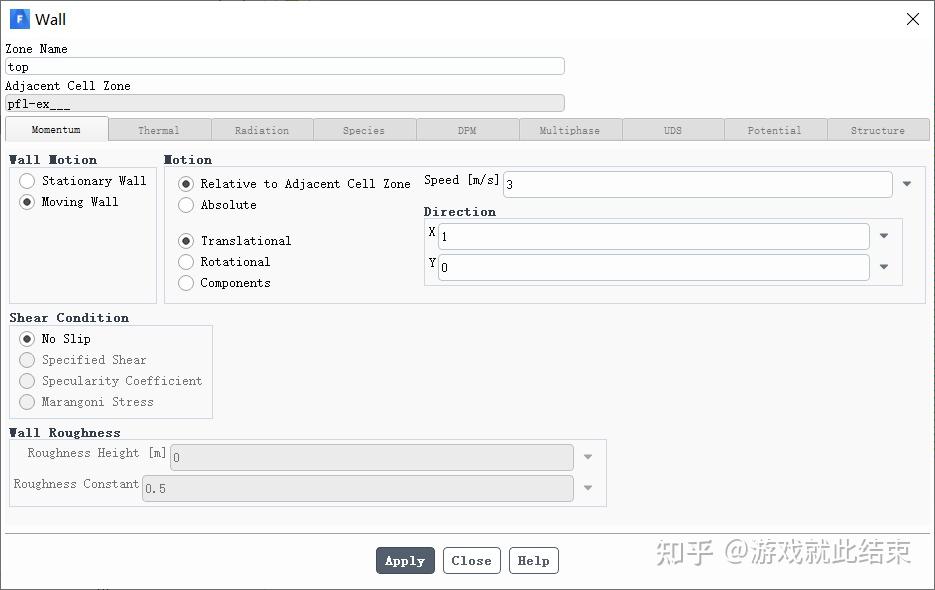The width and height of the screenshot is (935, 590).
Task: Switch to the Thermal tab
Action: pos(159,129)
